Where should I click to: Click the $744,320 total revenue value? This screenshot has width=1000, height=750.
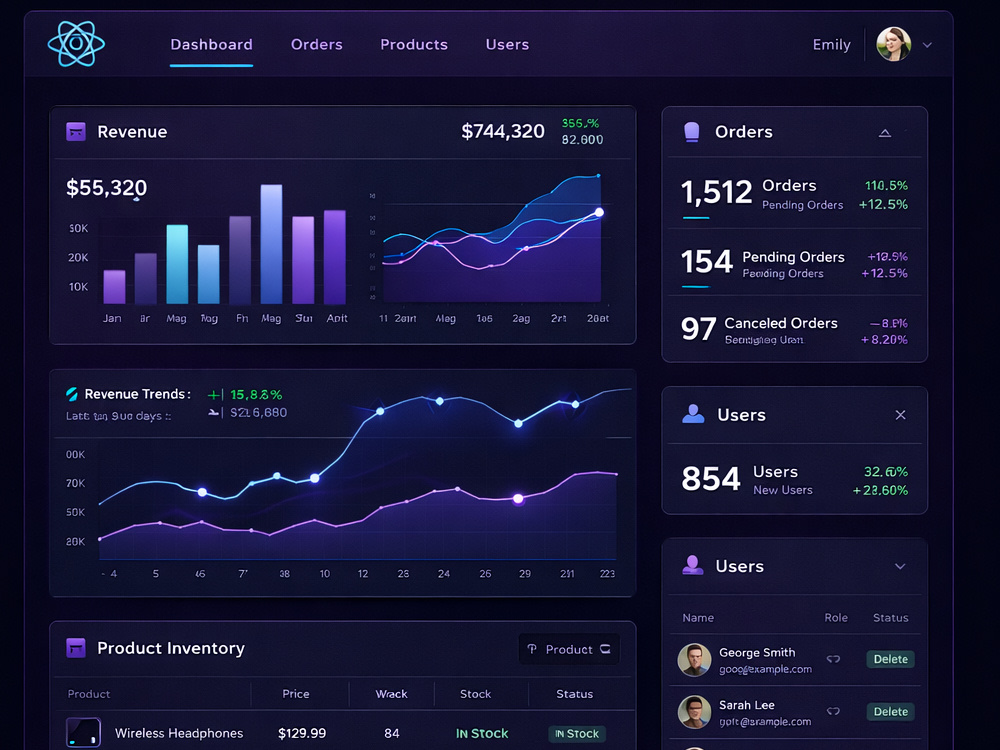pyautogui.click(x=503, y=131)
